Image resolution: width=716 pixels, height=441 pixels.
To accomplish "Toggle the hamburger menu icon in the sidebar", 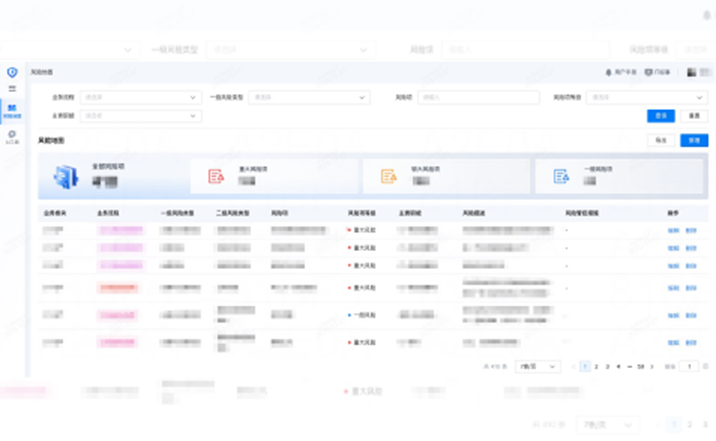I will 12,88.
